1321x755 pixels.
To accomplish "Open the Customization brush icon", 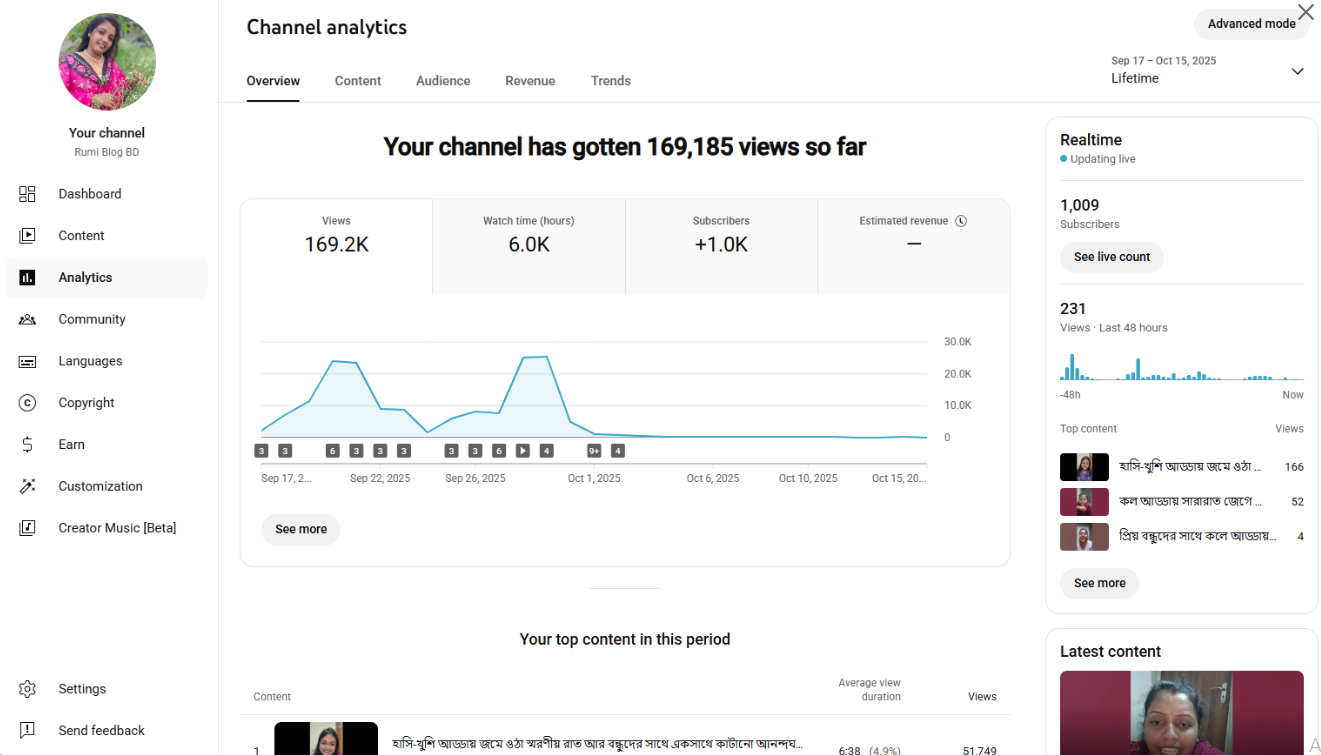I will click(27, 485).
